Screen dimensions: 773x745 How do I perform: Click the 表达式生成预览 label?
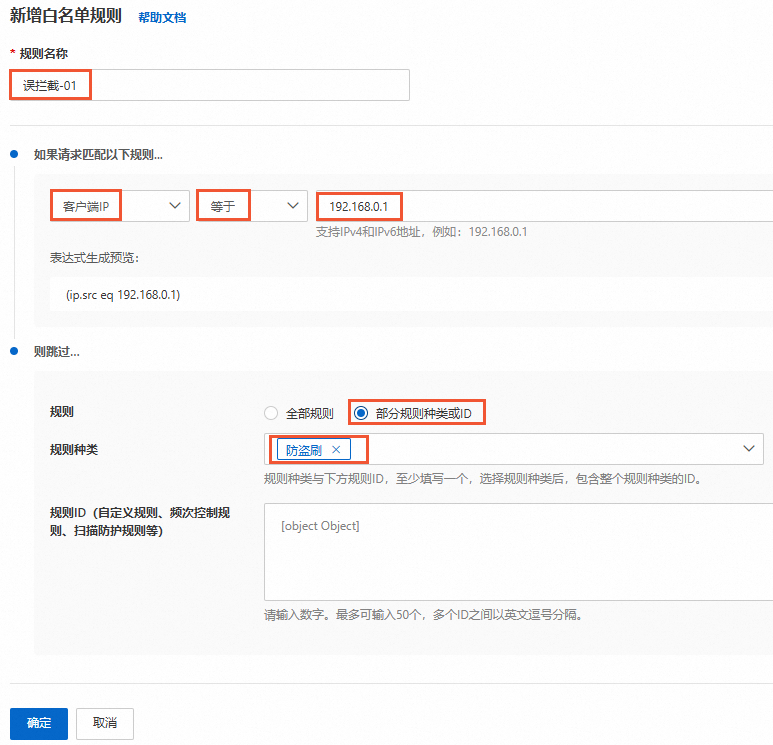pos(95,258)
